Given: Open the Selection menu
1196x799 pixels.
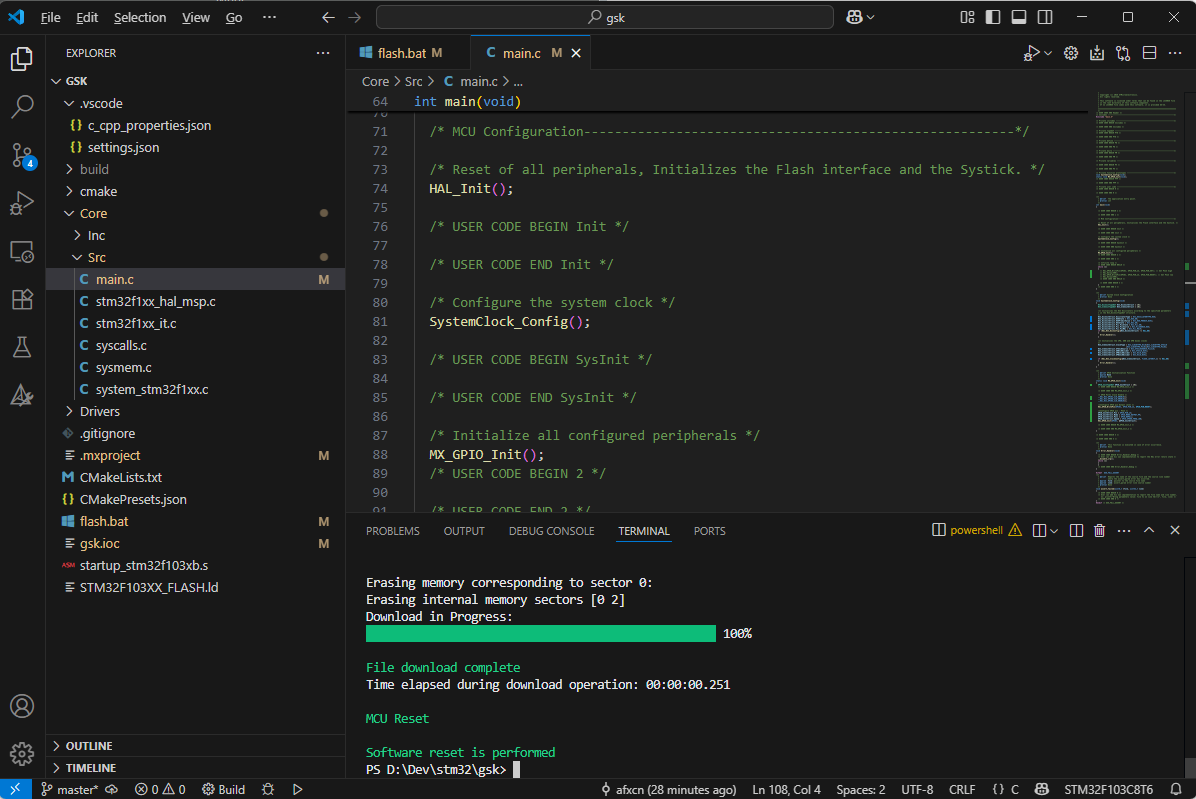Looking at the screenshot, I should pos(140,18).
